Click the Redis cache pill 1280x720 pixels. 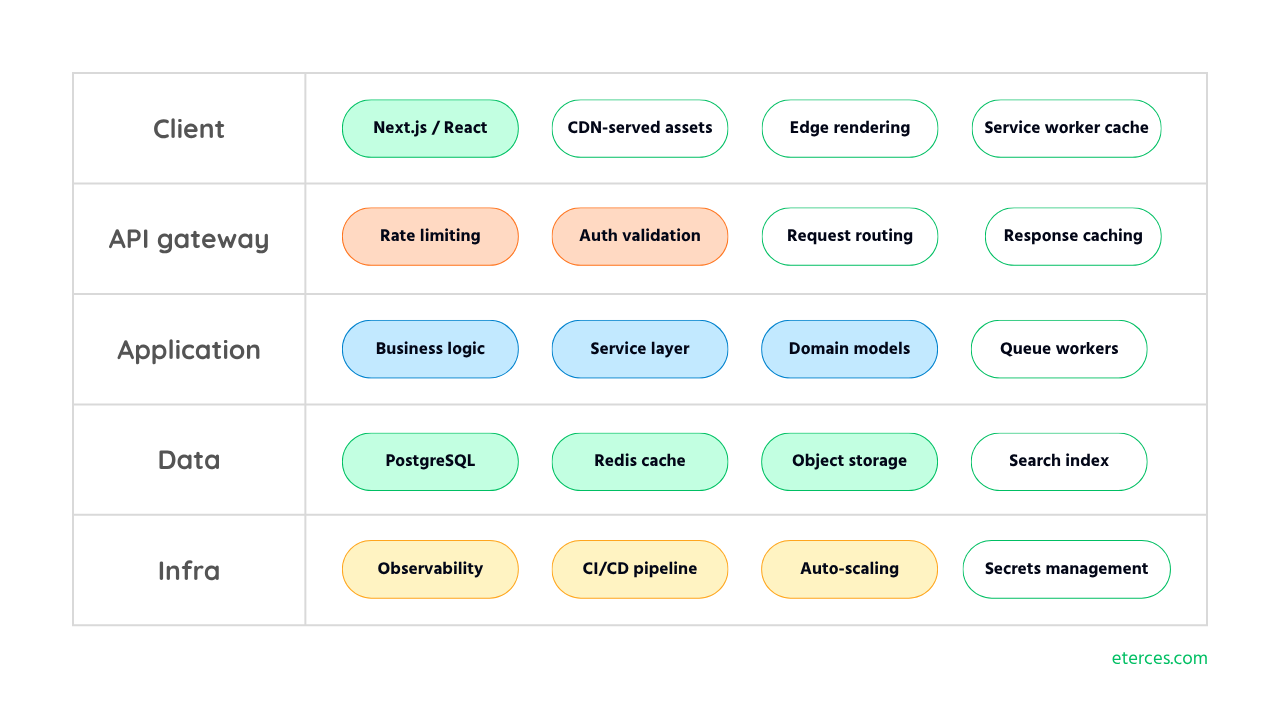coord(640,461)
